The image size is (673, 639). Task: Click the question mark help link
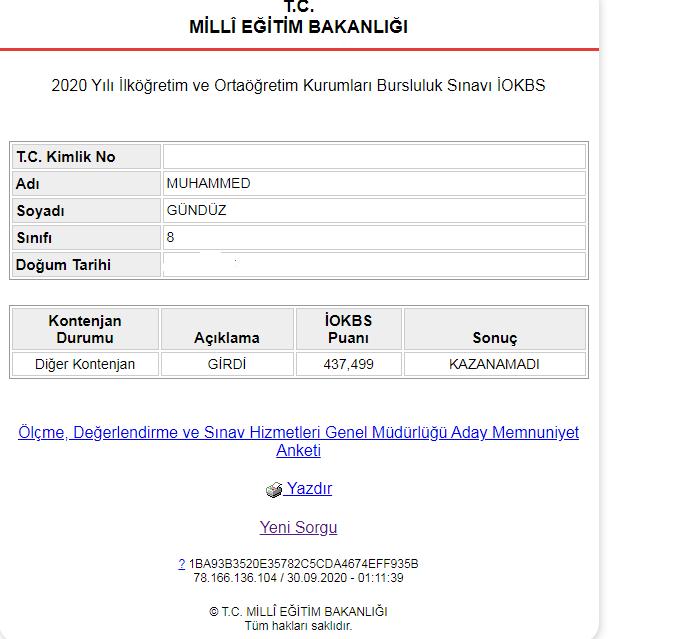pos(182,563)
